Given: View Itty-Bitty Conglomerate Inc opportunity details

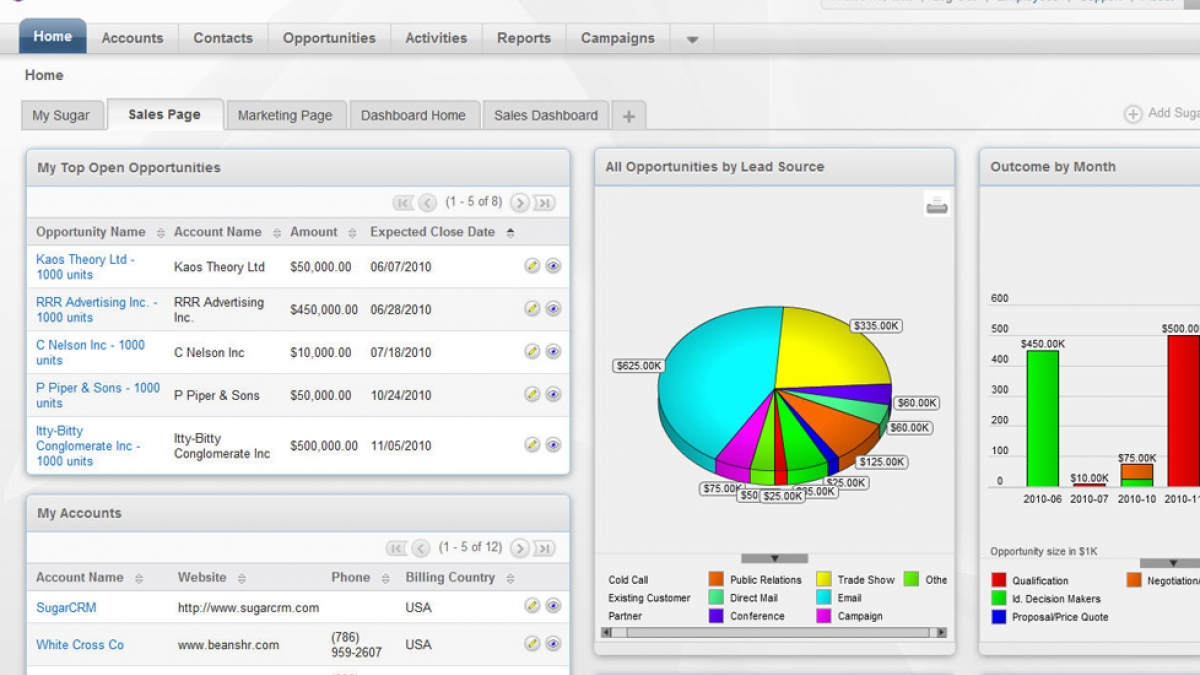Looking at the screenshot, I should 553,445.
